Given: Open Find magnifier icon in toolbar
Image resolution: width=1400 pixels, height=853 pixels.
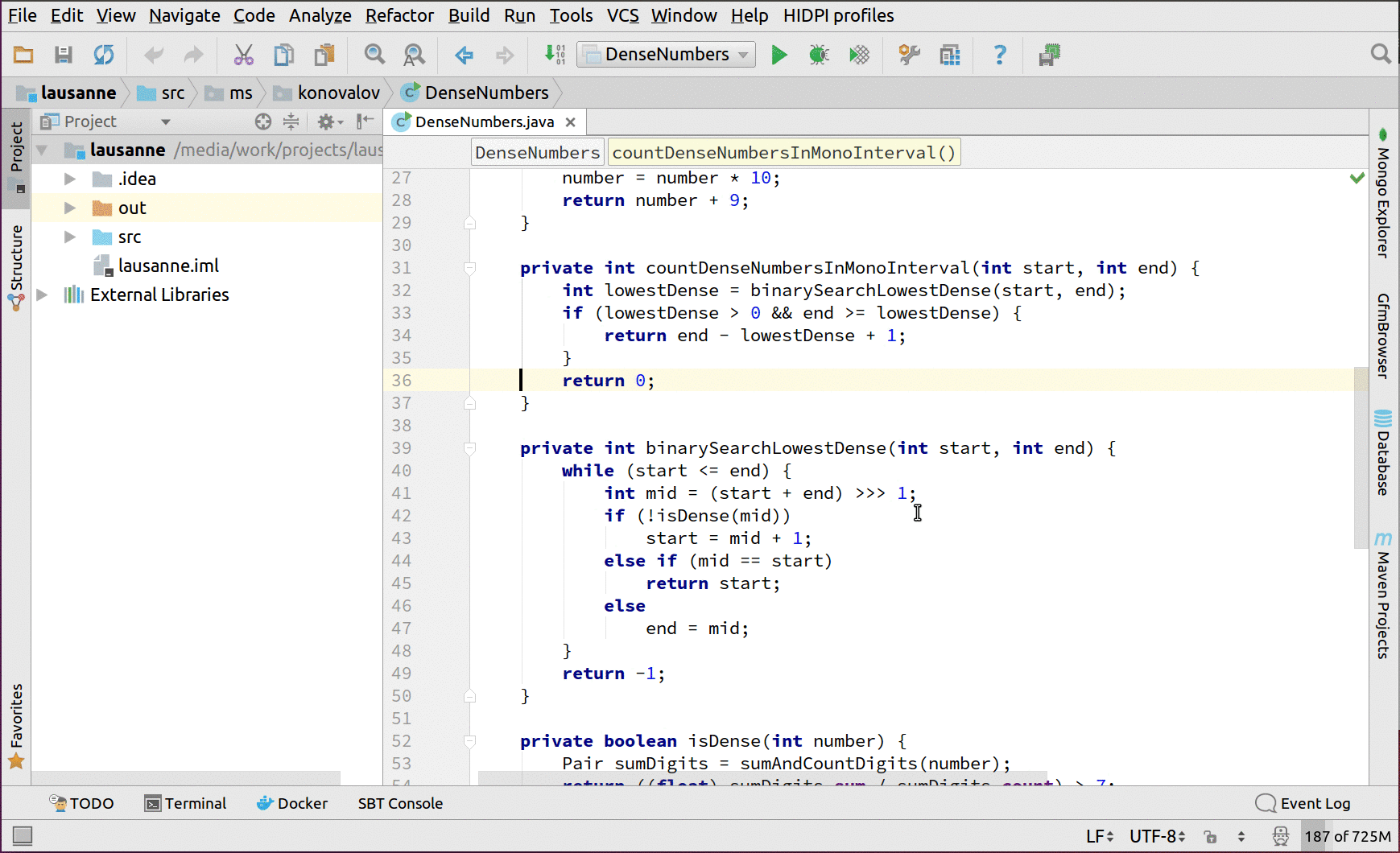Looking at the screenshot, I should click(374, 55).
